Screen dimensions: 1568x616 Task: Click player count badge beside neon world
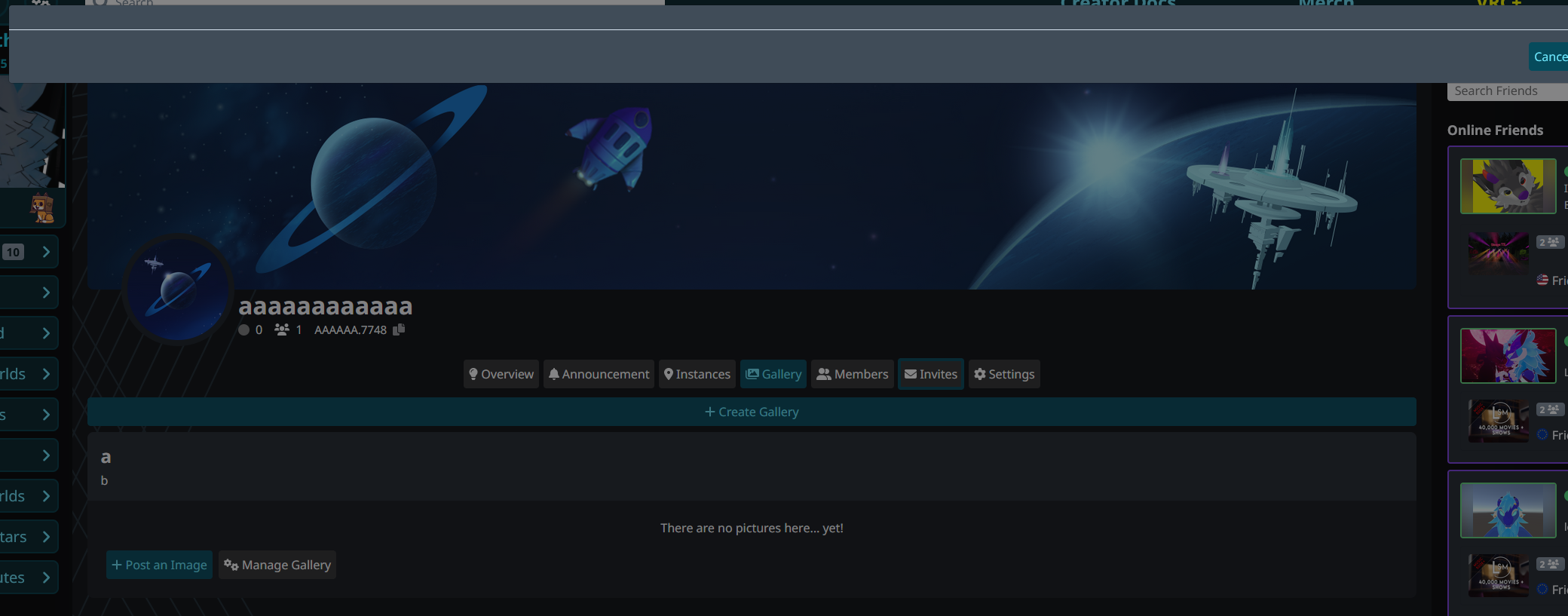1550,242
